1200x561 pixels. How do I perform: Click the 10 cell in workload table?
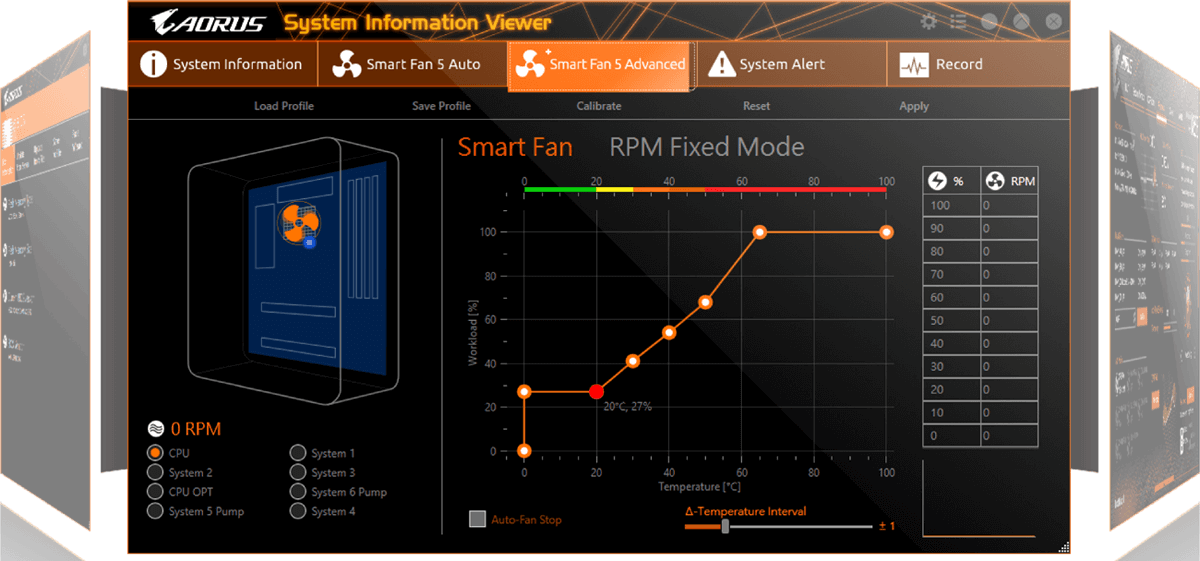click(x=951, y=413)
